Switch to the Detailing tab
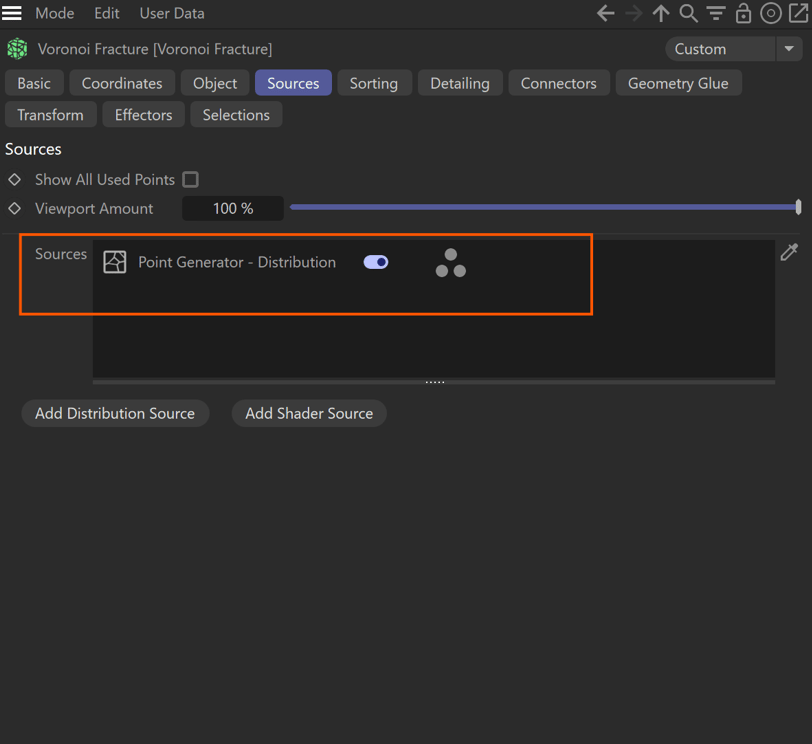812x744 pixels. tap(460, 83)
